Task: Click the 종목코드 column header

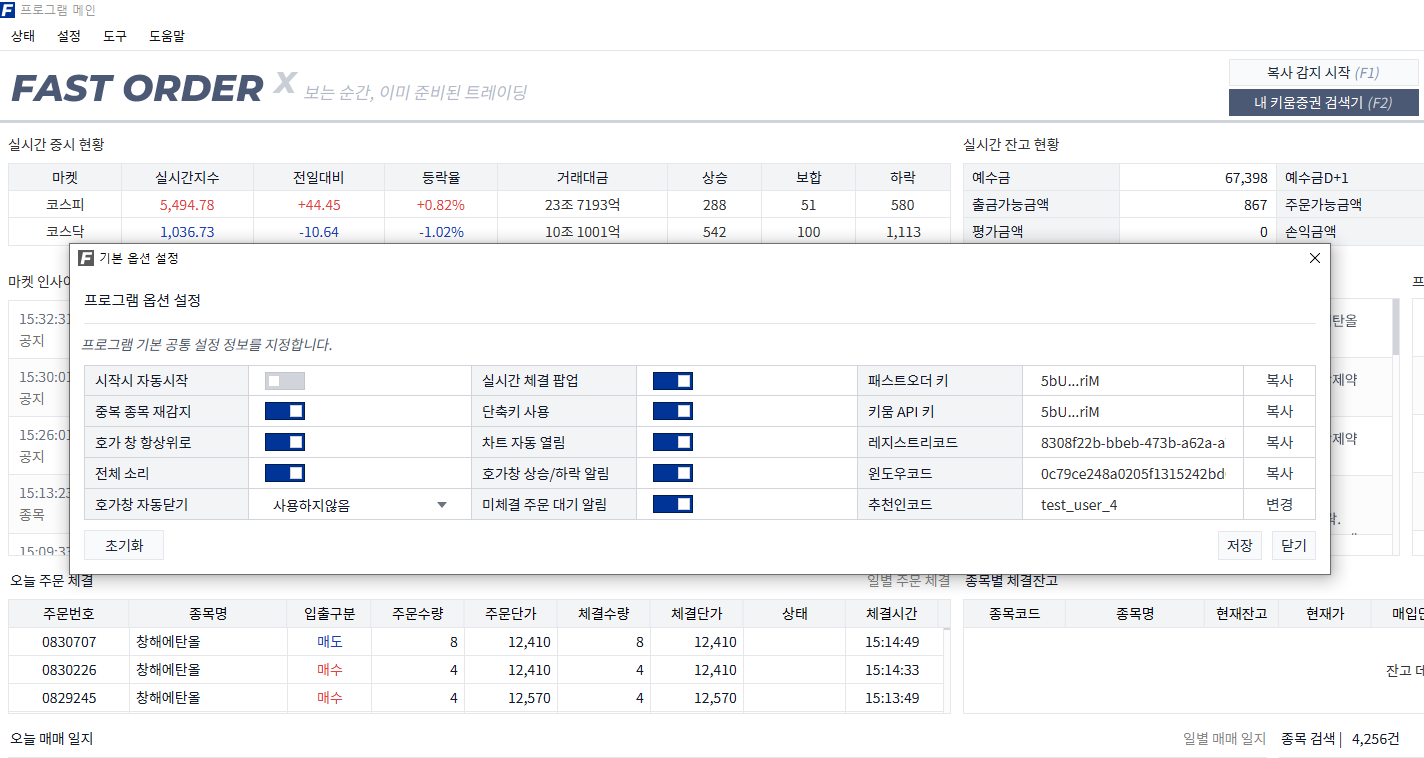Action: 1014,613
